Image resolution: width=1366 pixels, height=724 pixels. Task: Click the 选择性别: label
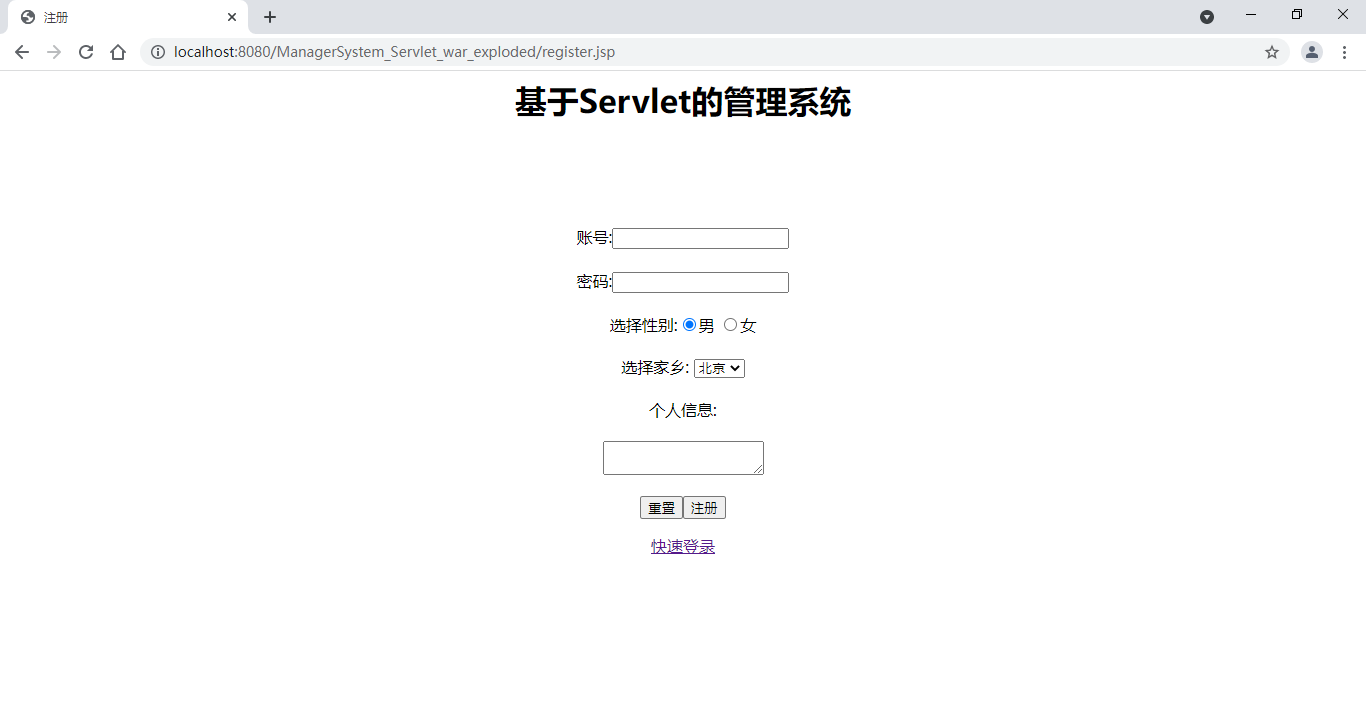[644, 325]
